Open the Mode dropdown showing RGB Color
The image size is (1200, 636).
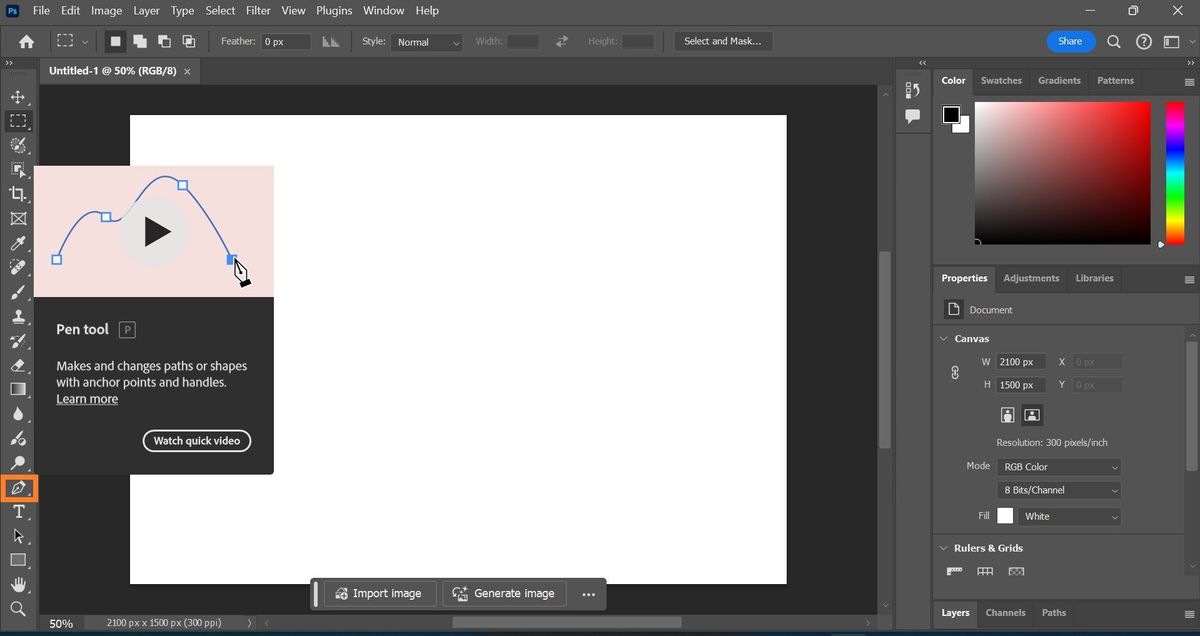(x=1059, y=467)
